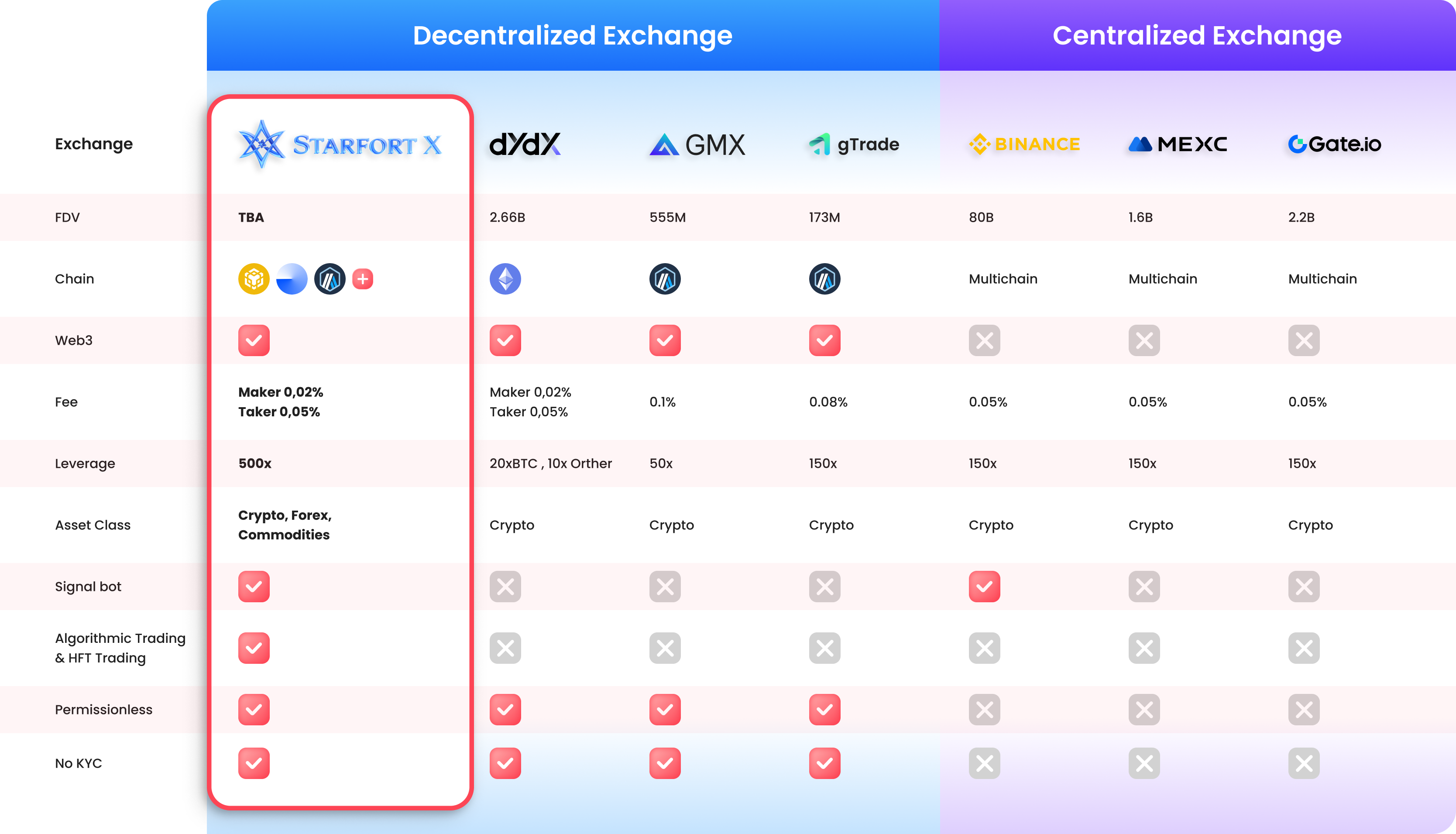The image size is (1456, 834).
Task: Click Starfort X Crypto, Forex, Commodities text
Action: 285,525
